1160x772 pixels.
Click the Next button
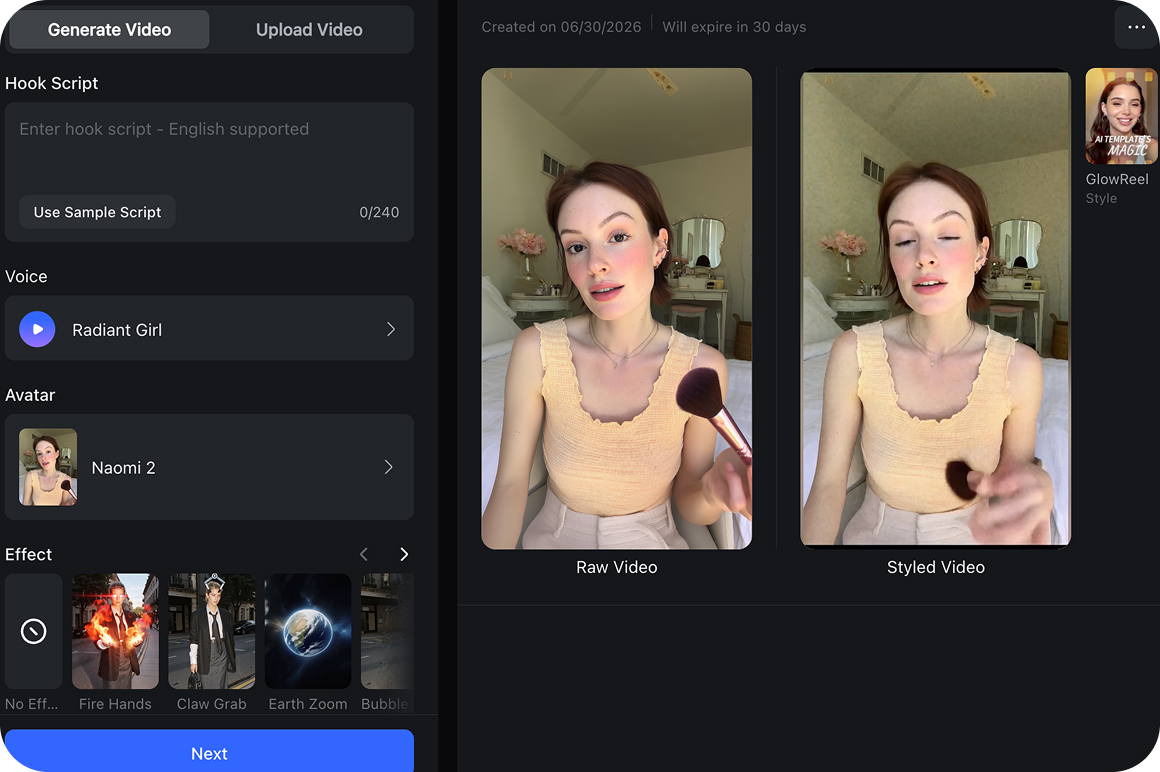[209, 753]
